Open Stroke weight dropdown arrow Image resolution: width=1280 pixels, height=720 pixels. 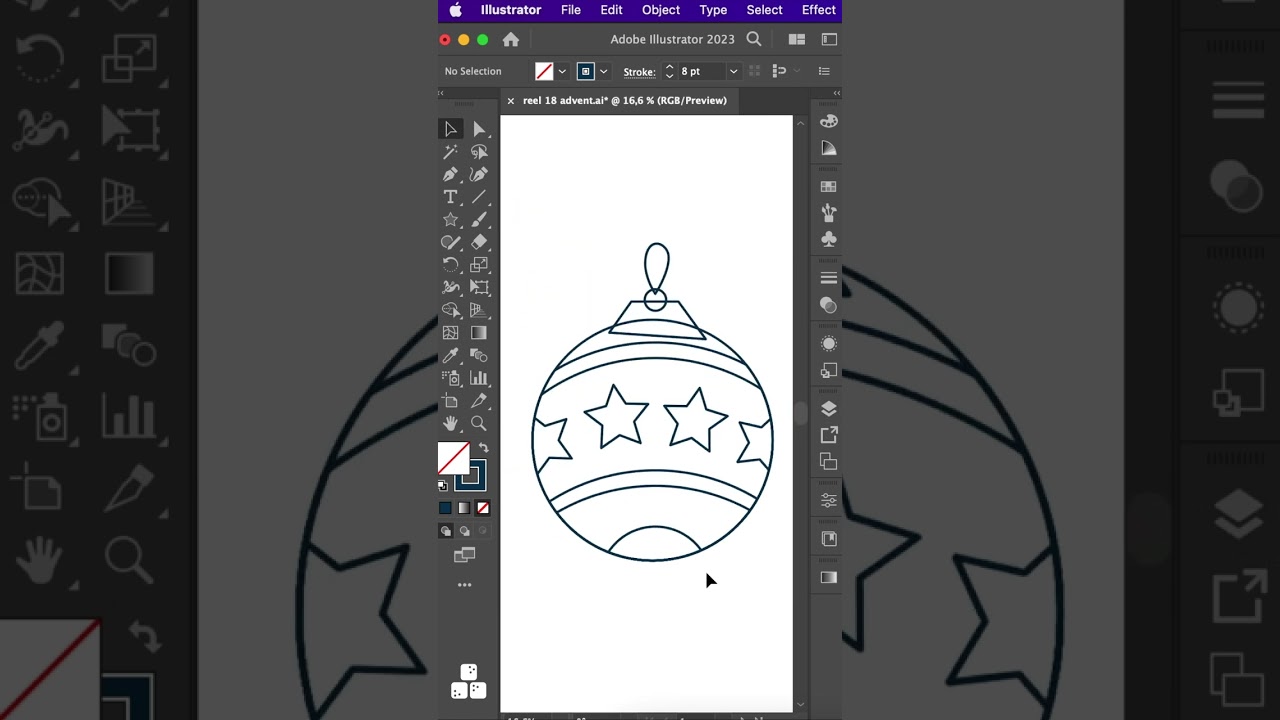[x=733, y=71]
